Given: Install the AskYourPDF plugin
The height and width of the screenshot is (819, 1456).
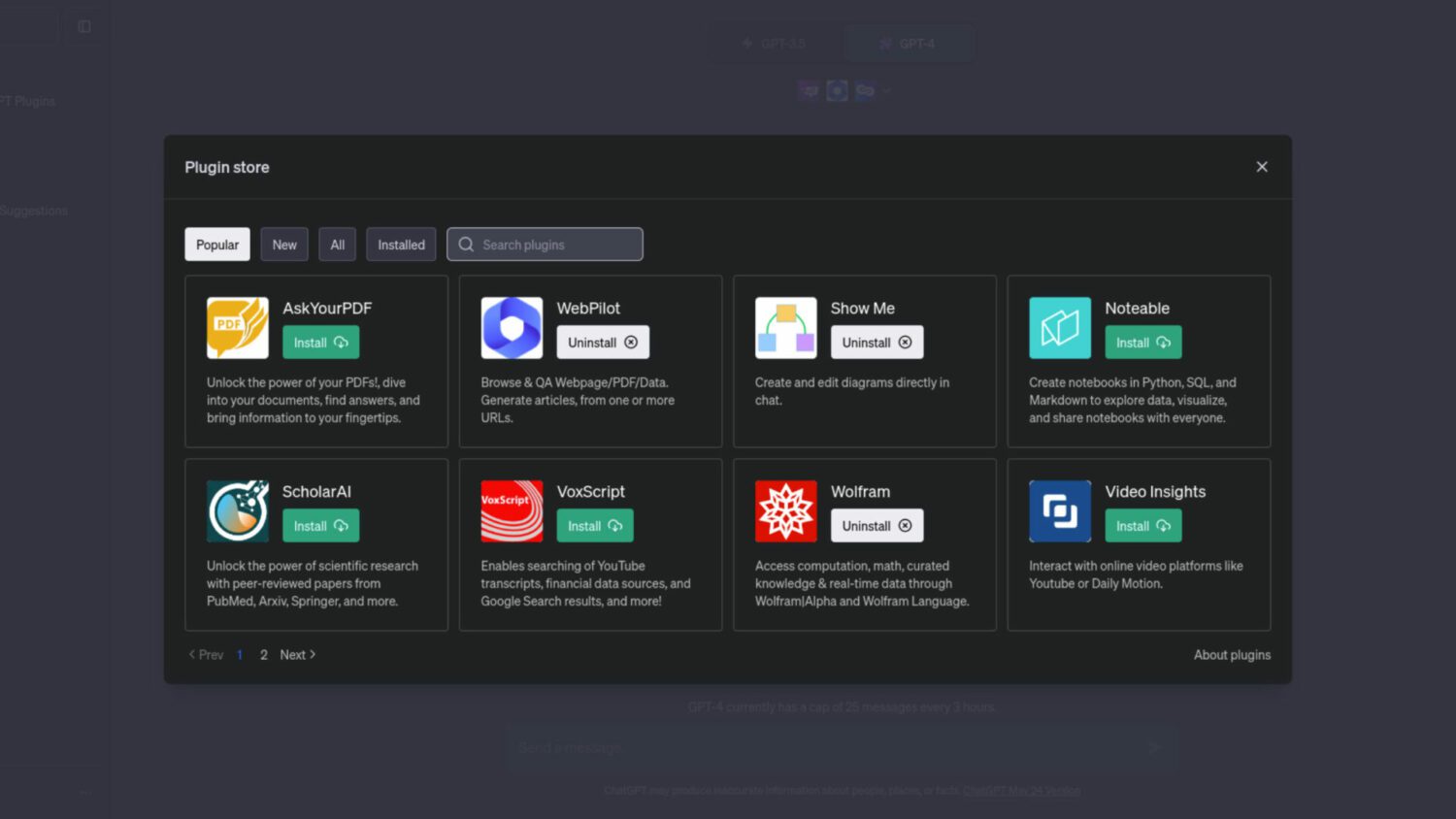Looking at the screenshot, I should click(321, 343).
